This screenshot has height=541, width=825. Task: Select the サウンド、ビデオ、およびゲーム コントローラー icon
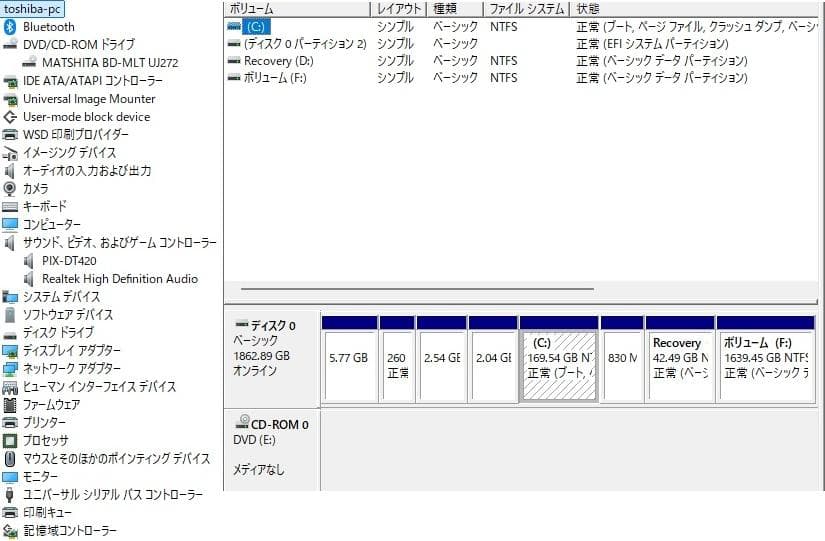click(9, 243)
